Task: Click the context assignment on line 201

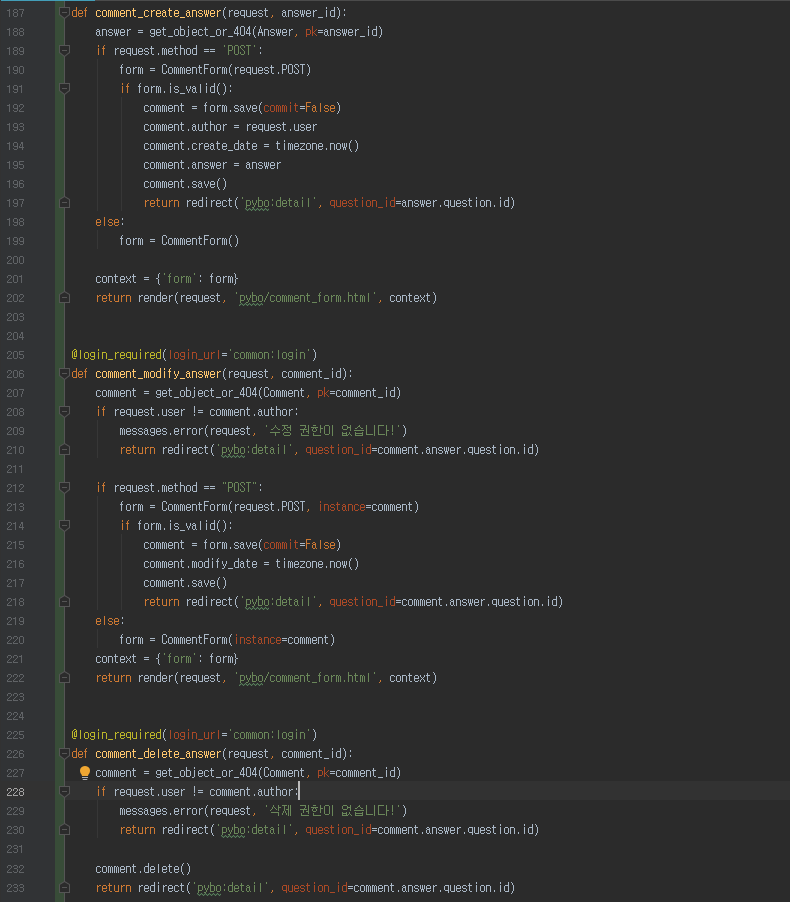Action: point(167,278)
